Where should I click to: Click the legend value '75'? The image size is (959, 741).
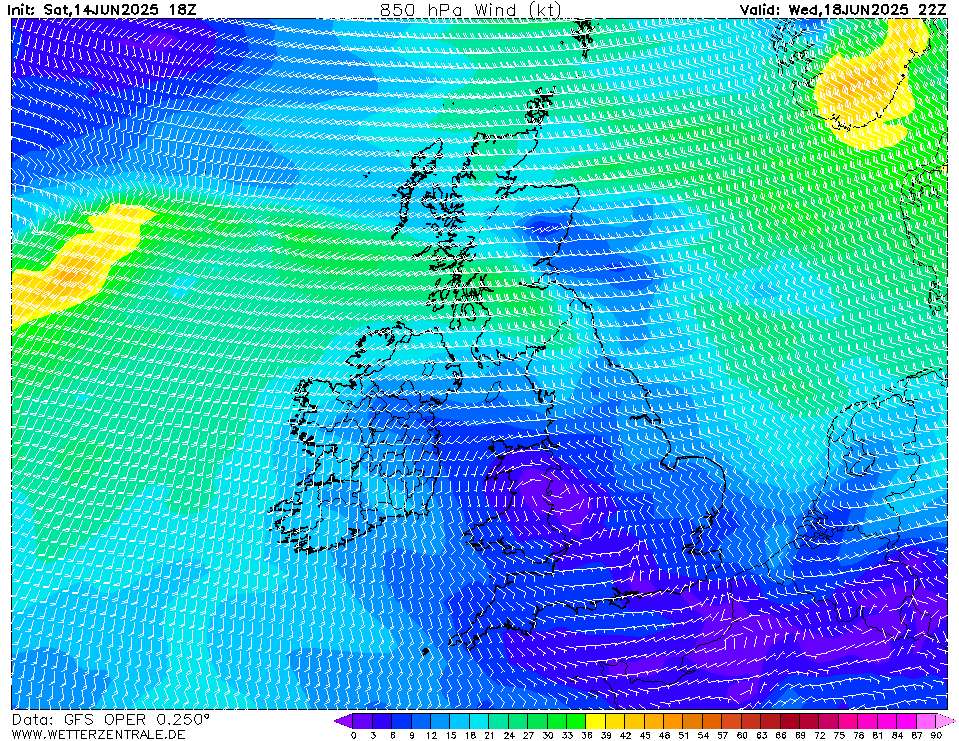[x=839, y=735]
